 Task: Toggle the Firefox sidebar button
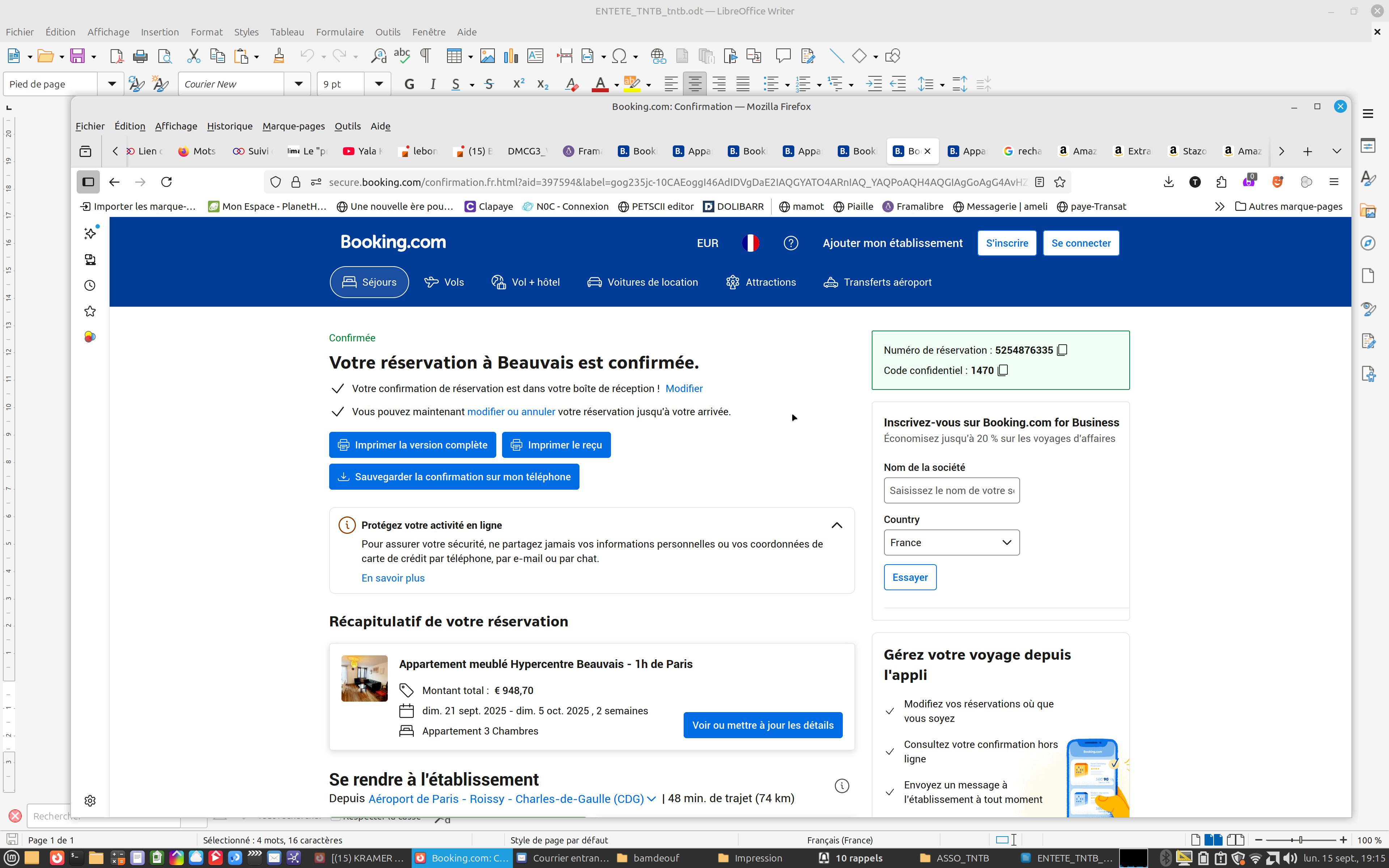click(x=88, y=182)
